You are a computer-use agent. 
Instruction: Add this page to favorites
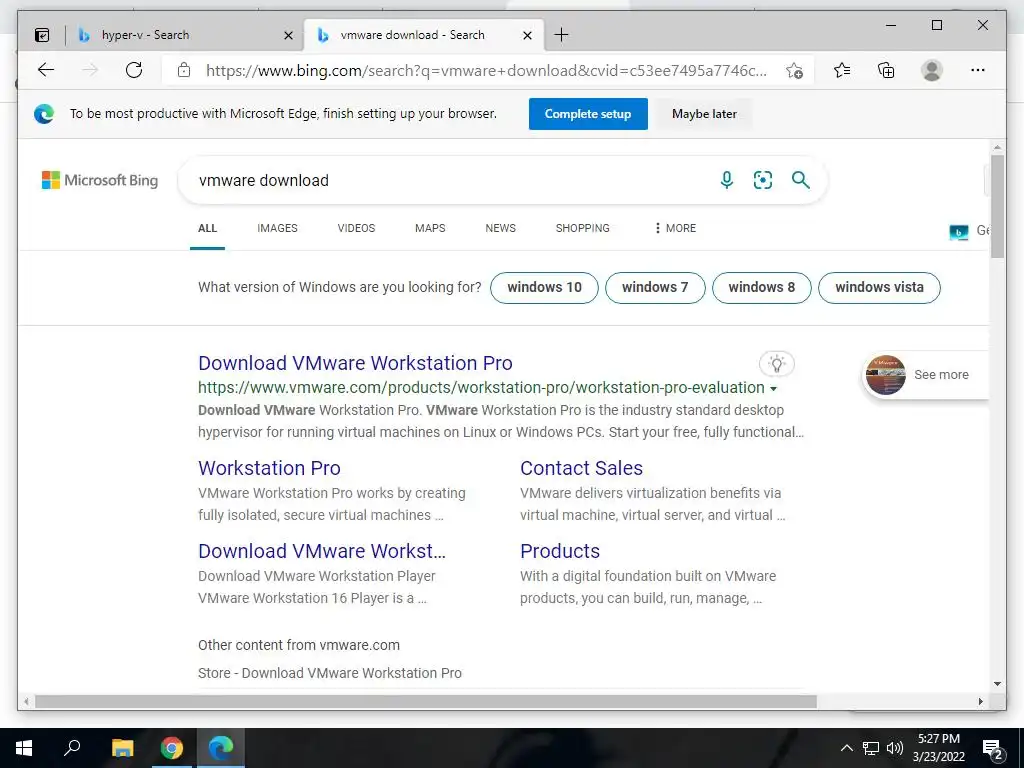(x=794, y=71)
